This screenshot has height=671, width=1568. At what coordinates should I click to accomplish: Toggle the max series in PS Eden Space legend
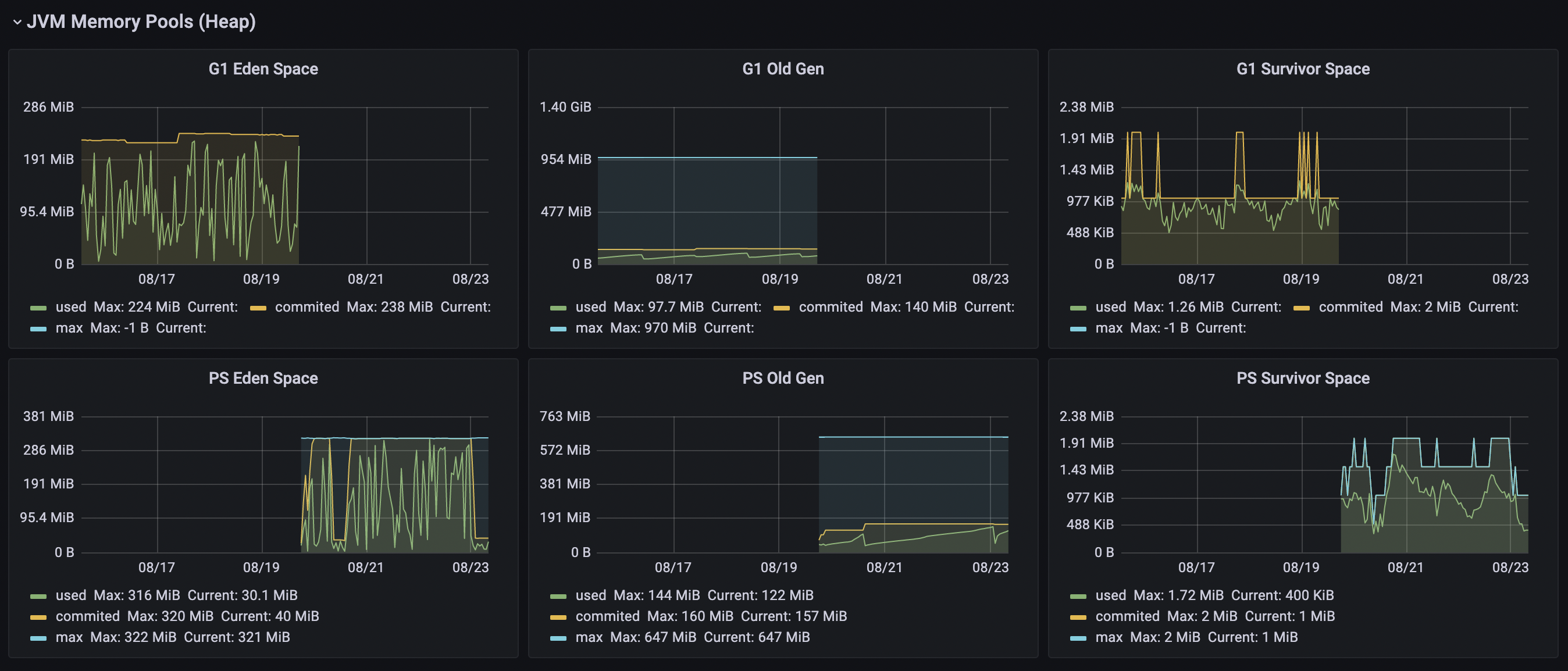click(69, 637)
